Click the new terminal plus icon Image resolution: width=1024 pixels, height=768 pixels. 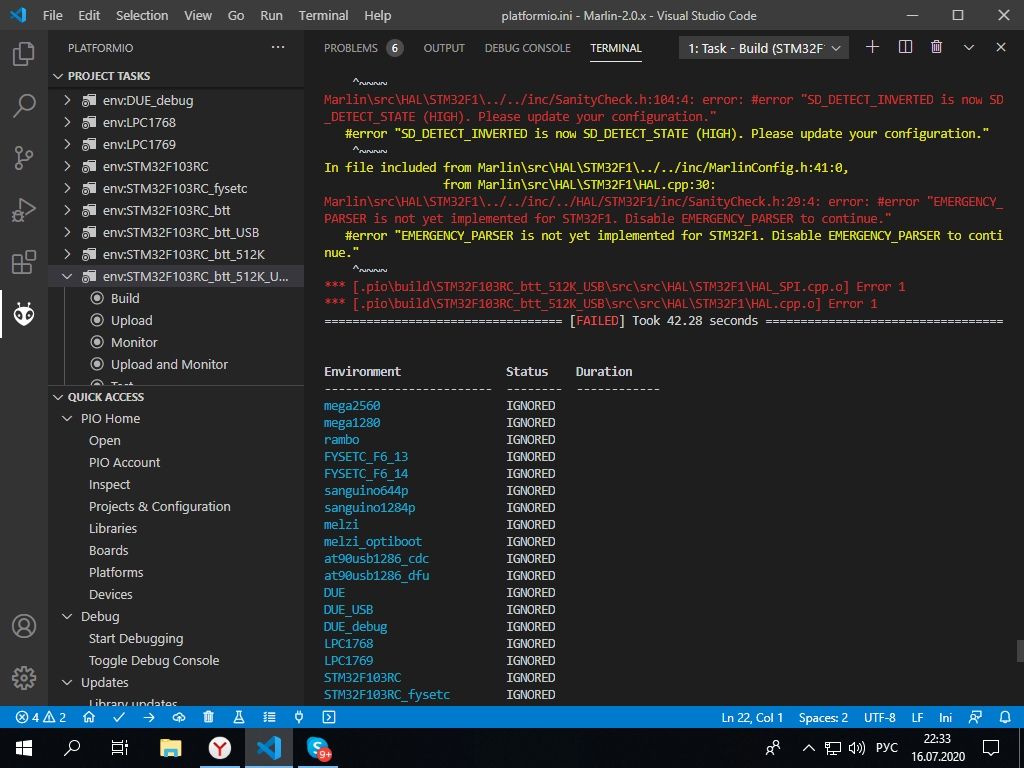[x=872, y=47]
